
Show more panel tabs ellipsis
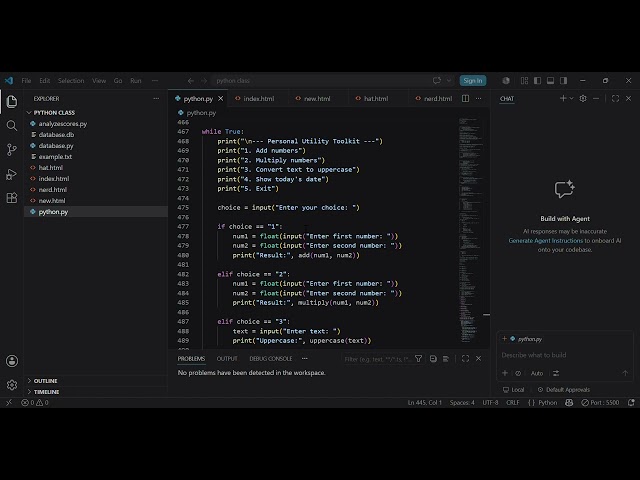point(304,359)
